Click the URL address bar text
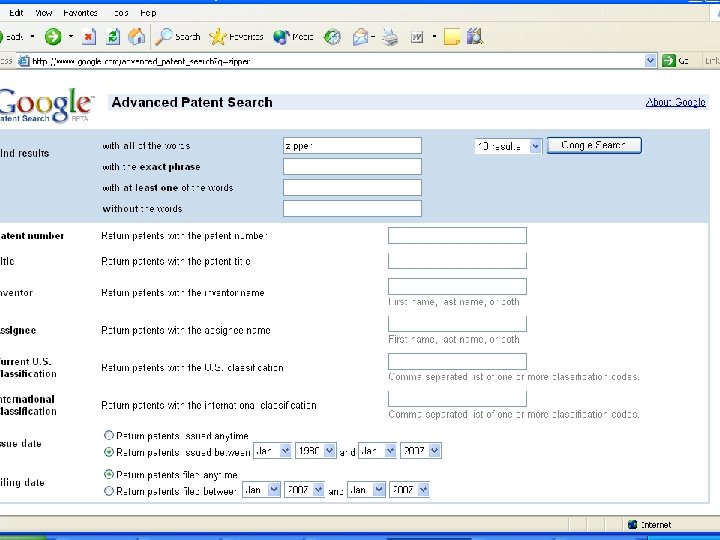Image resolution: width=720 pixels, height=540 pixels. click(141, 61)
